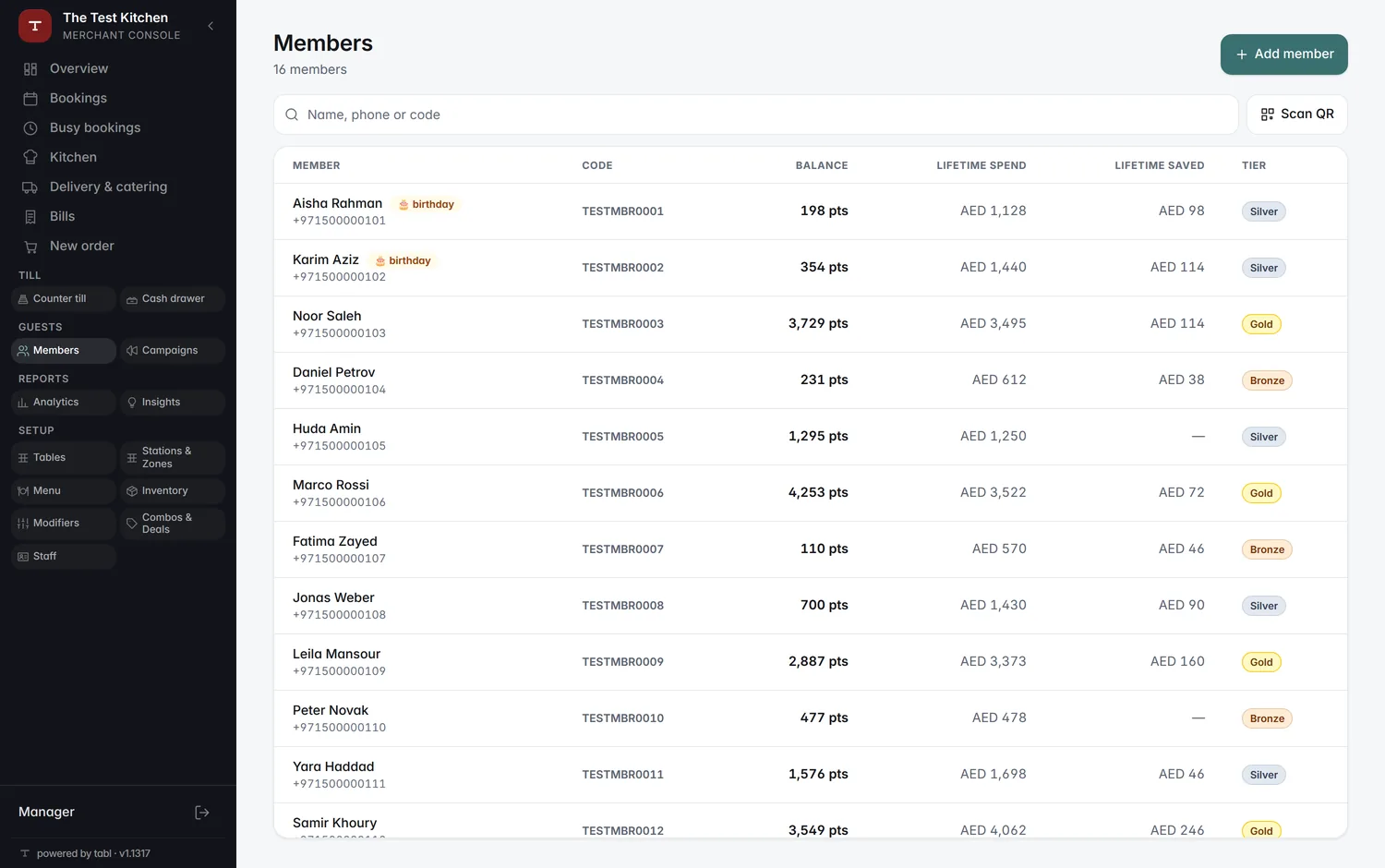Click Huda Amin's 1,295 pts balance
1385x868 pixels.
point(818,436)
